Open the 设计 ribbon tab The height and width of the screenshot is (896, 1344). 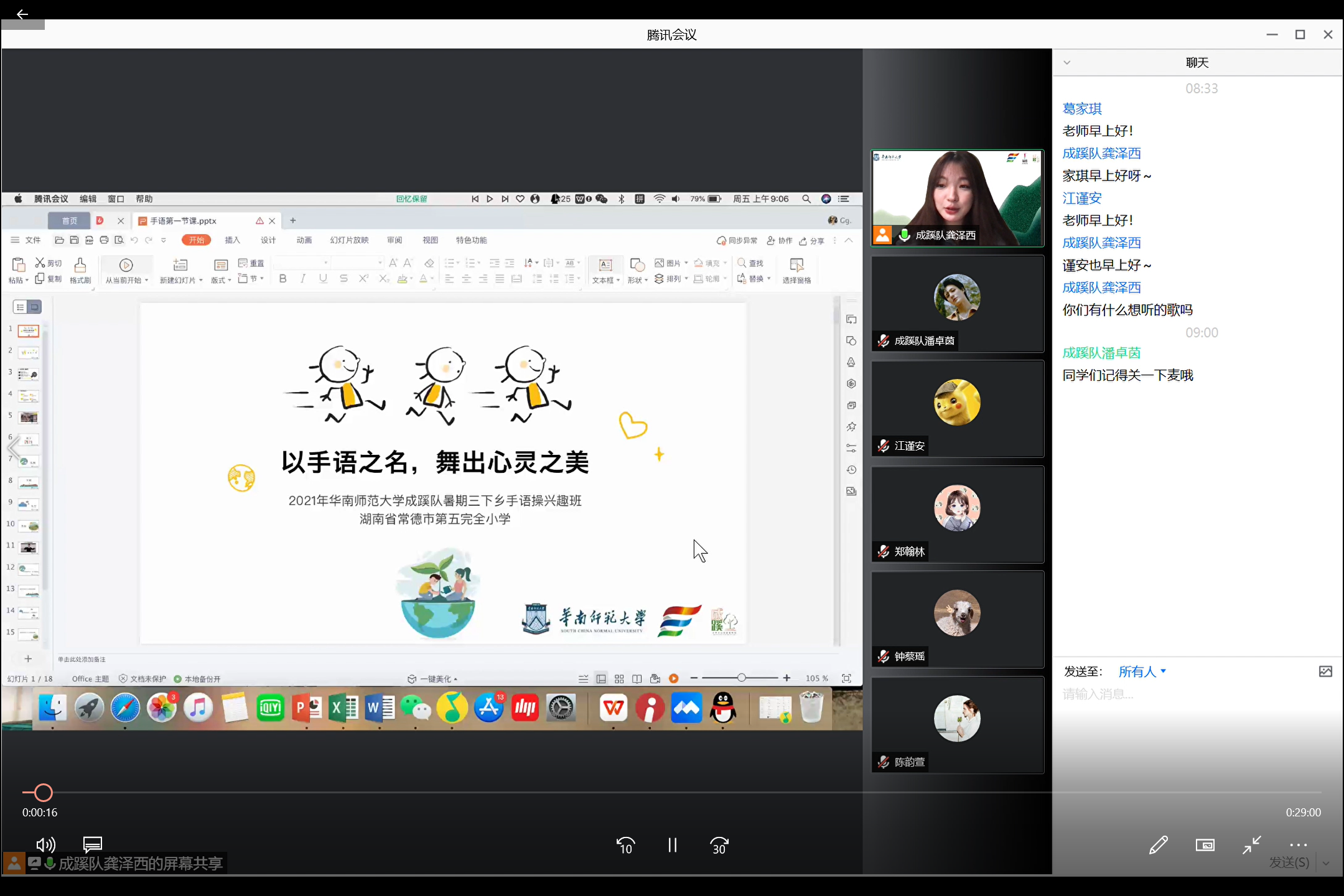tap(268, 240)
